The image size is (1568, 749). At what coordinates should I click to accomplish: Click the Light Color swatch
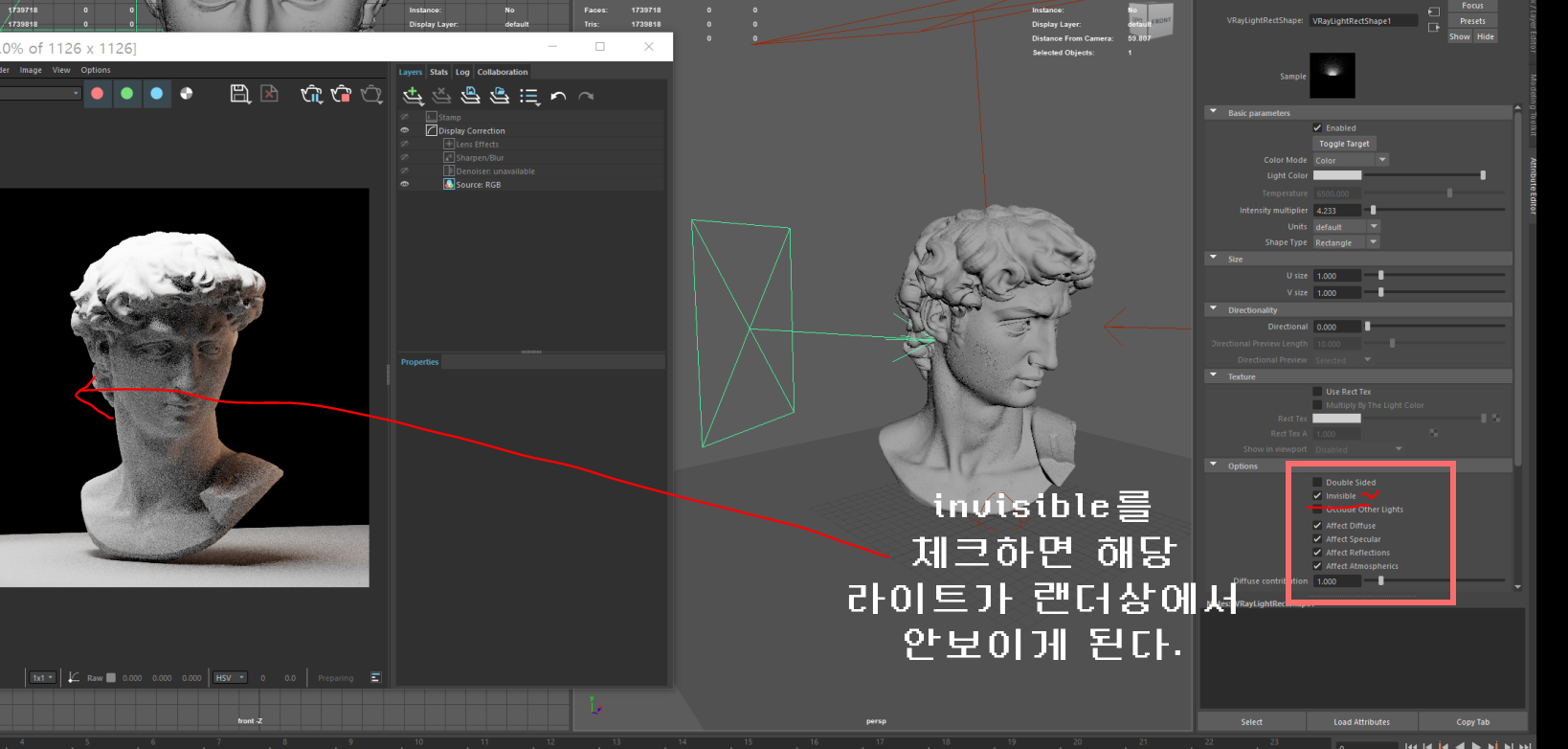[1336, 175]
